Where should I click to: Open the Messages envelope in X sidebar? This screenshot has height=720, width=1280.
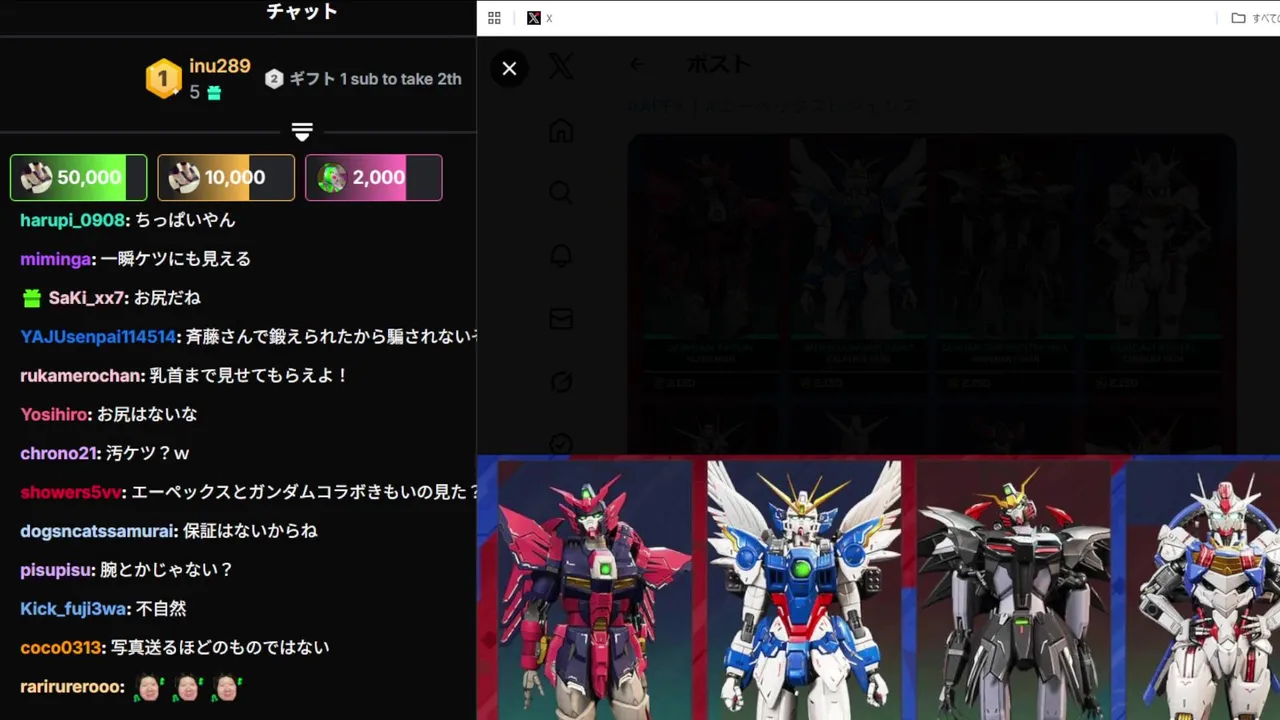[561, 319]
